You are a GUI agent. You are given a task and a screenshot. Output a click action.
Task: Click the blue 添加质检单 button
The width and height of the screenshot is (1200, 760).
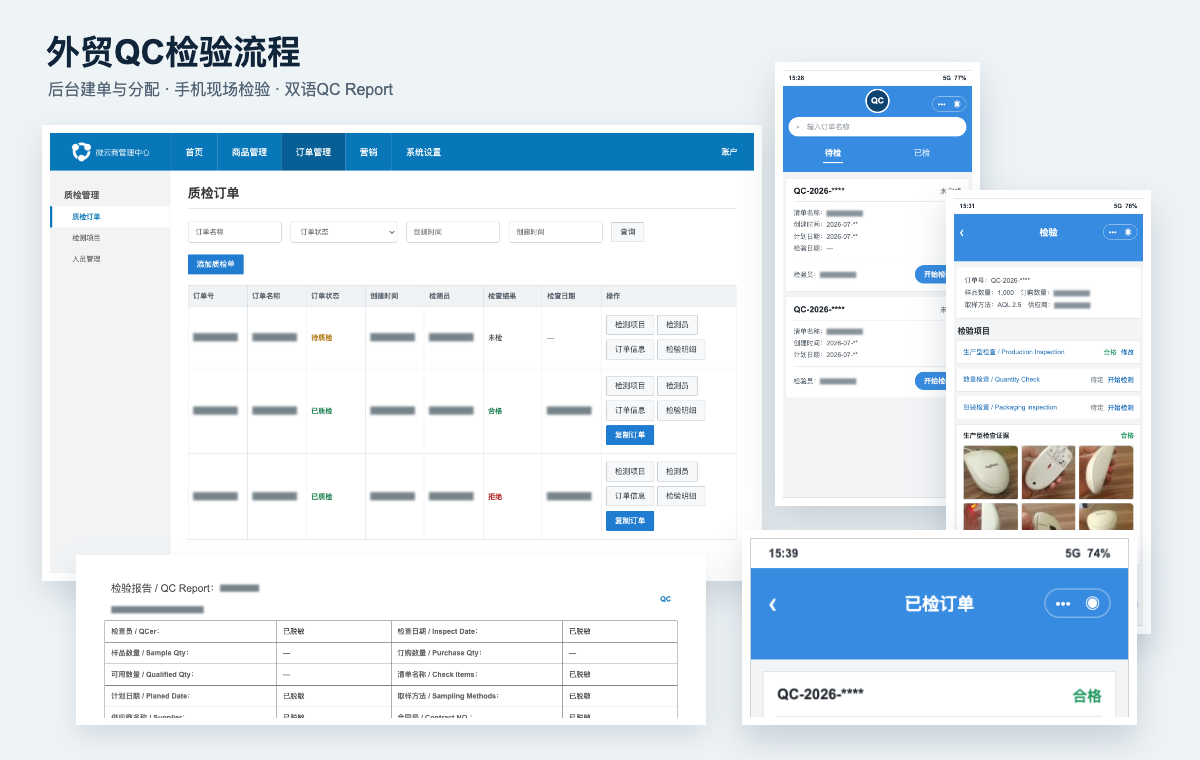216,264
